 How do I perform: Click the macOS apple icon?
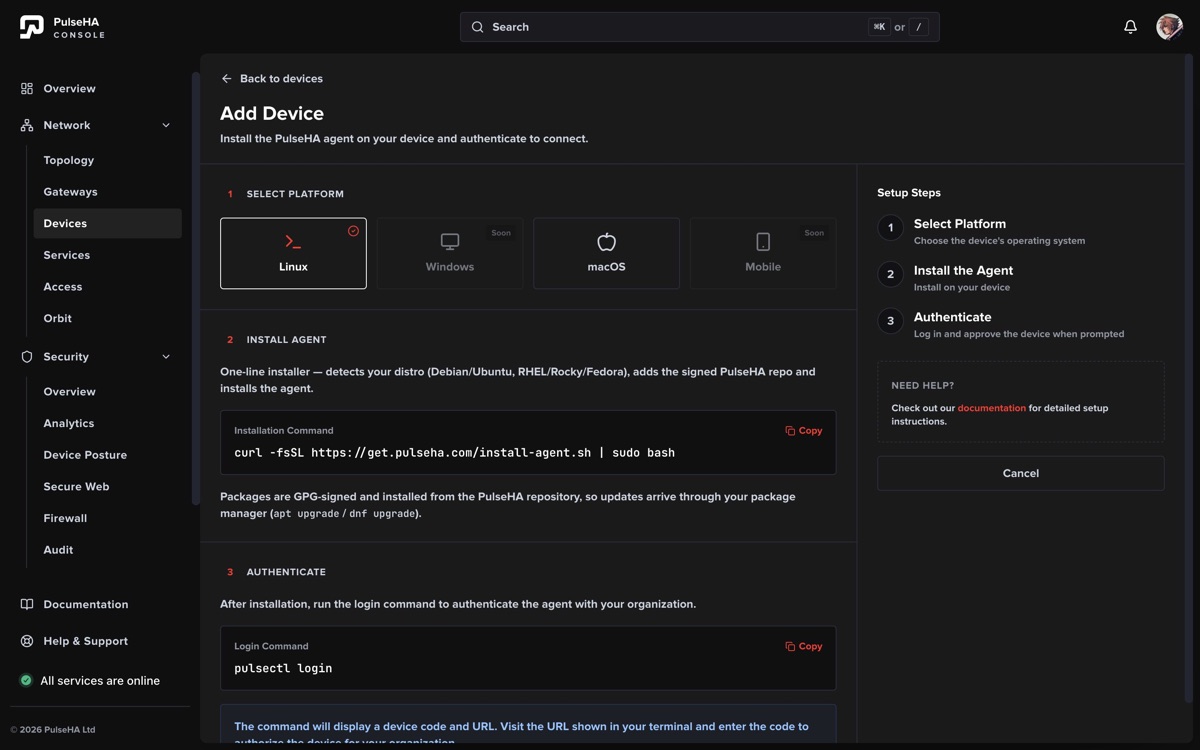[x=606, y=241]
